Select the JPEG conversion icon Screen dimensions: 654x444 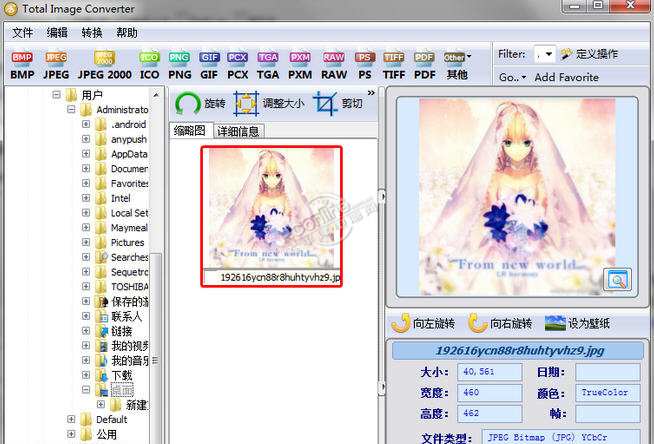click(56, 65)
